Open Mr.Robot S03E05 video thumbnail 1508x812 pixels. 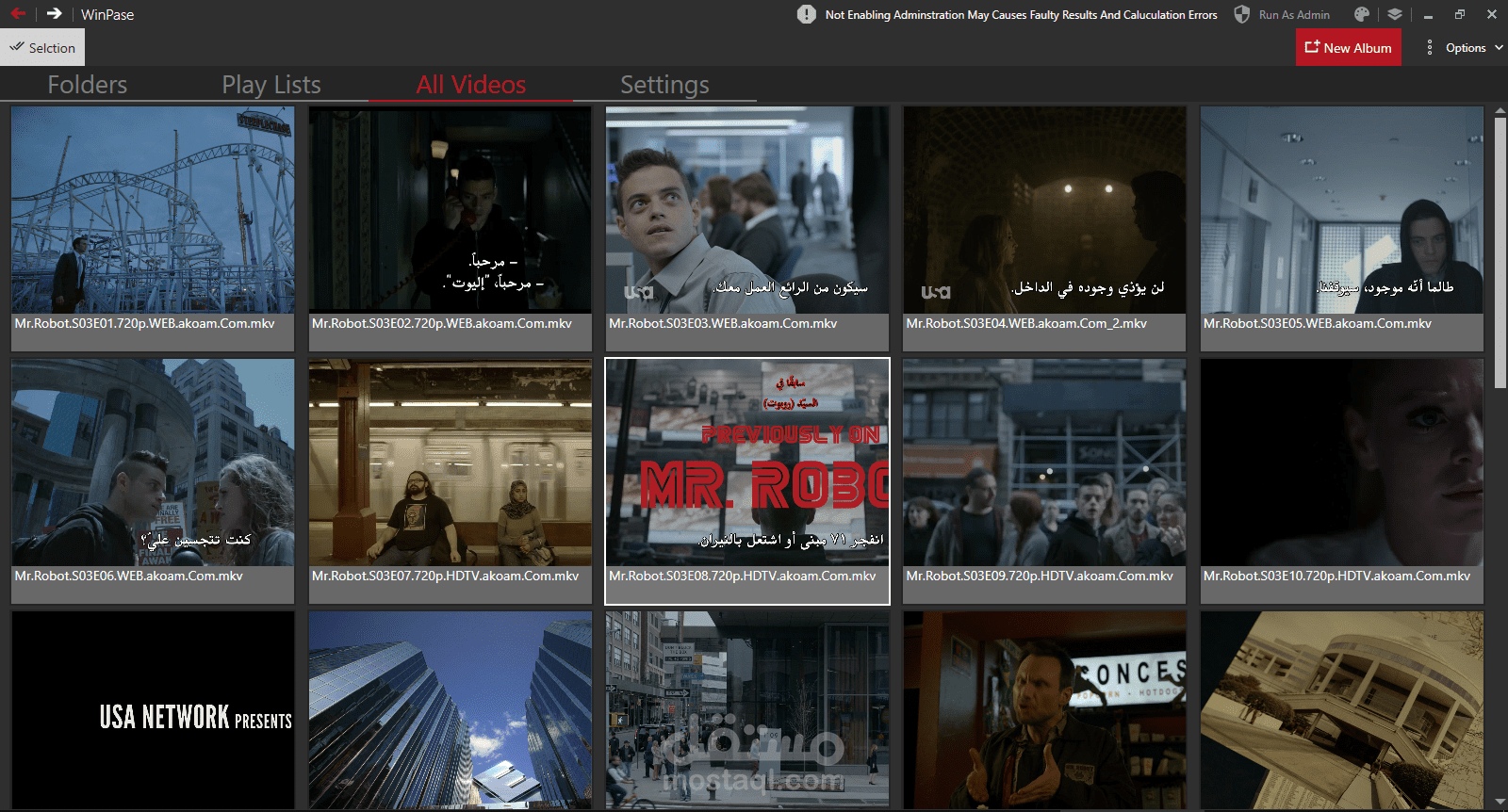coord(1342,210)
